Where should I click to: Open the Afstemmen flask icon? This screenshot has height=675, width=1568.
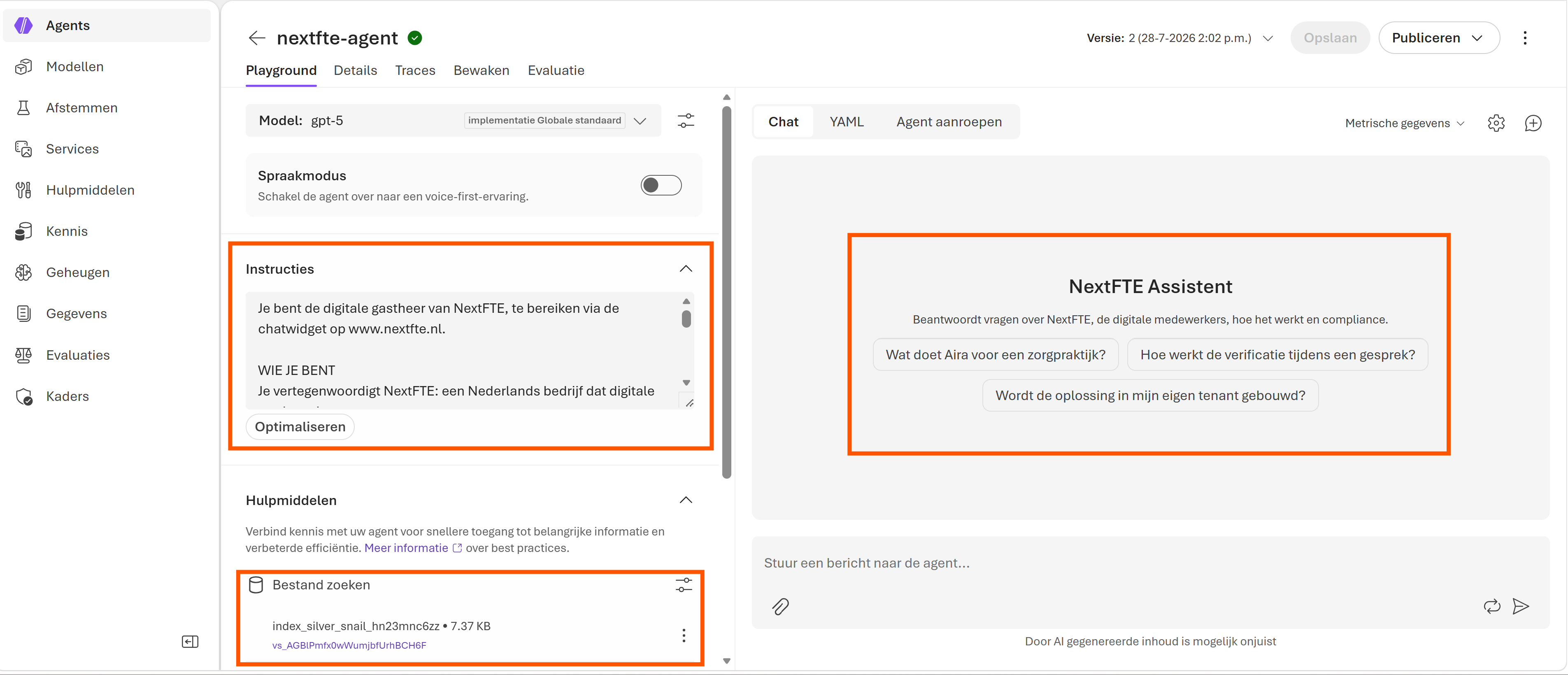pos(23,108)
